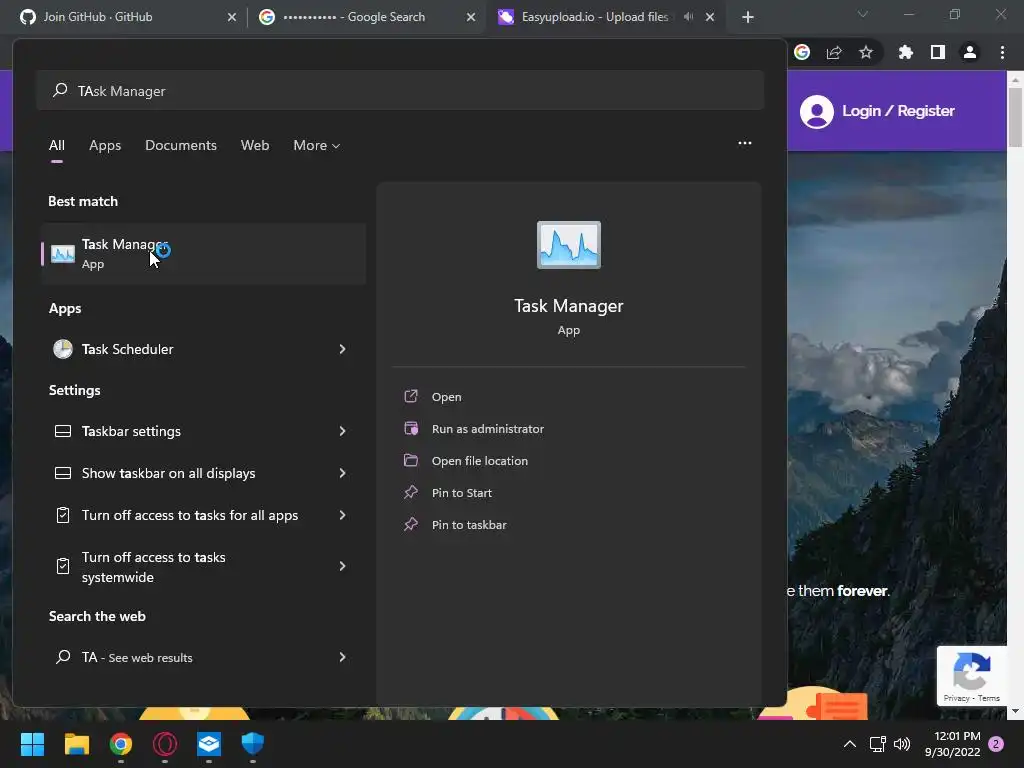Expand Show taskbar on all displays chevron
Viewport: 1024px width, 768px height.
tap(342, 473)
